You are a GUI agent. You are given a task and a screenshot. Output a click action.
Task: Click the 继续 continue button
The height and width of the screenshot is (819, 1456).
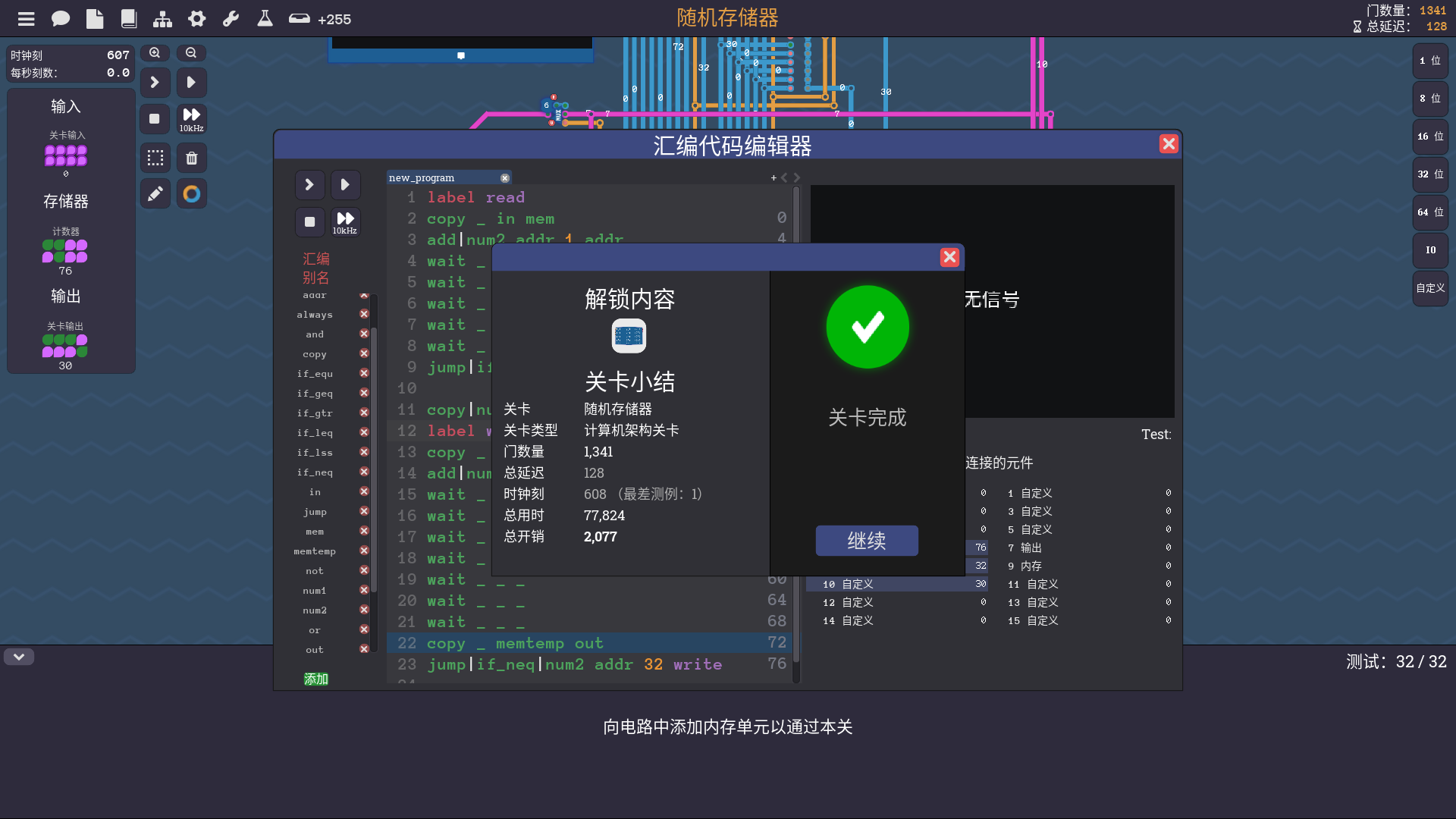(867, 541)
